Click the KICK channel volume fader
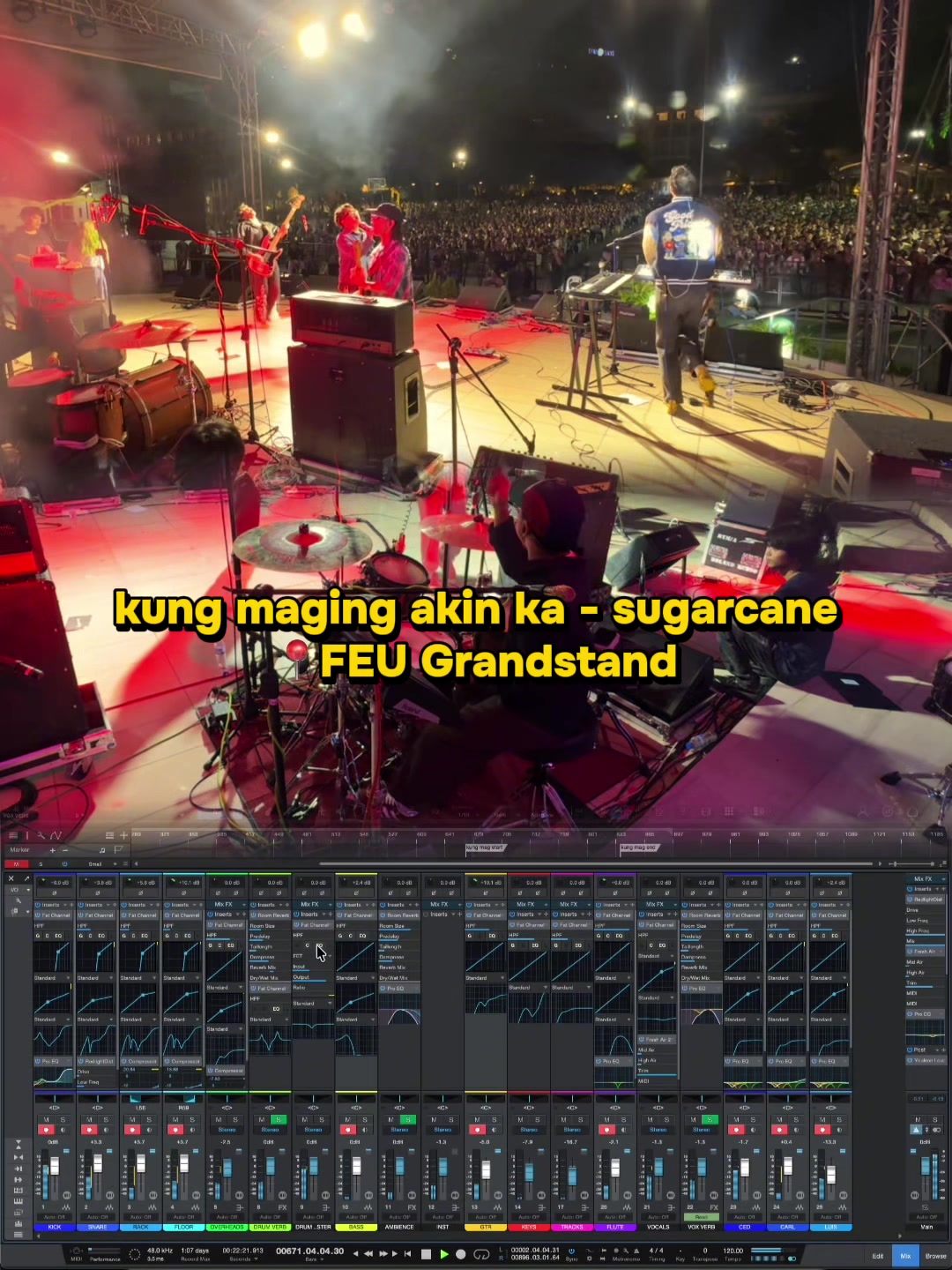 pos(54,1166)
